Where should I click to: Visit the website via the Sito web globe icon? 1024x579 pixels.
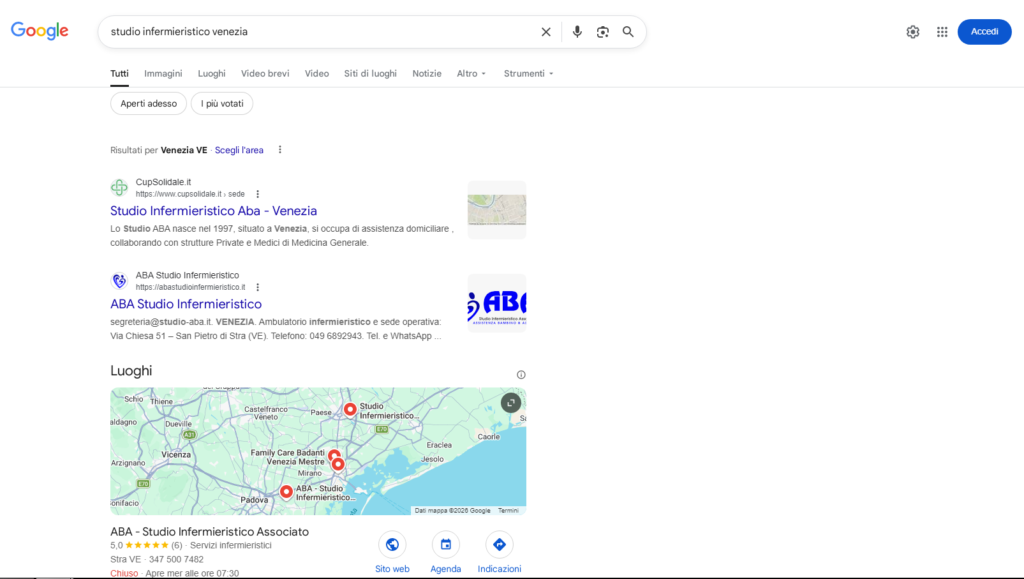(x=392, y=545)
